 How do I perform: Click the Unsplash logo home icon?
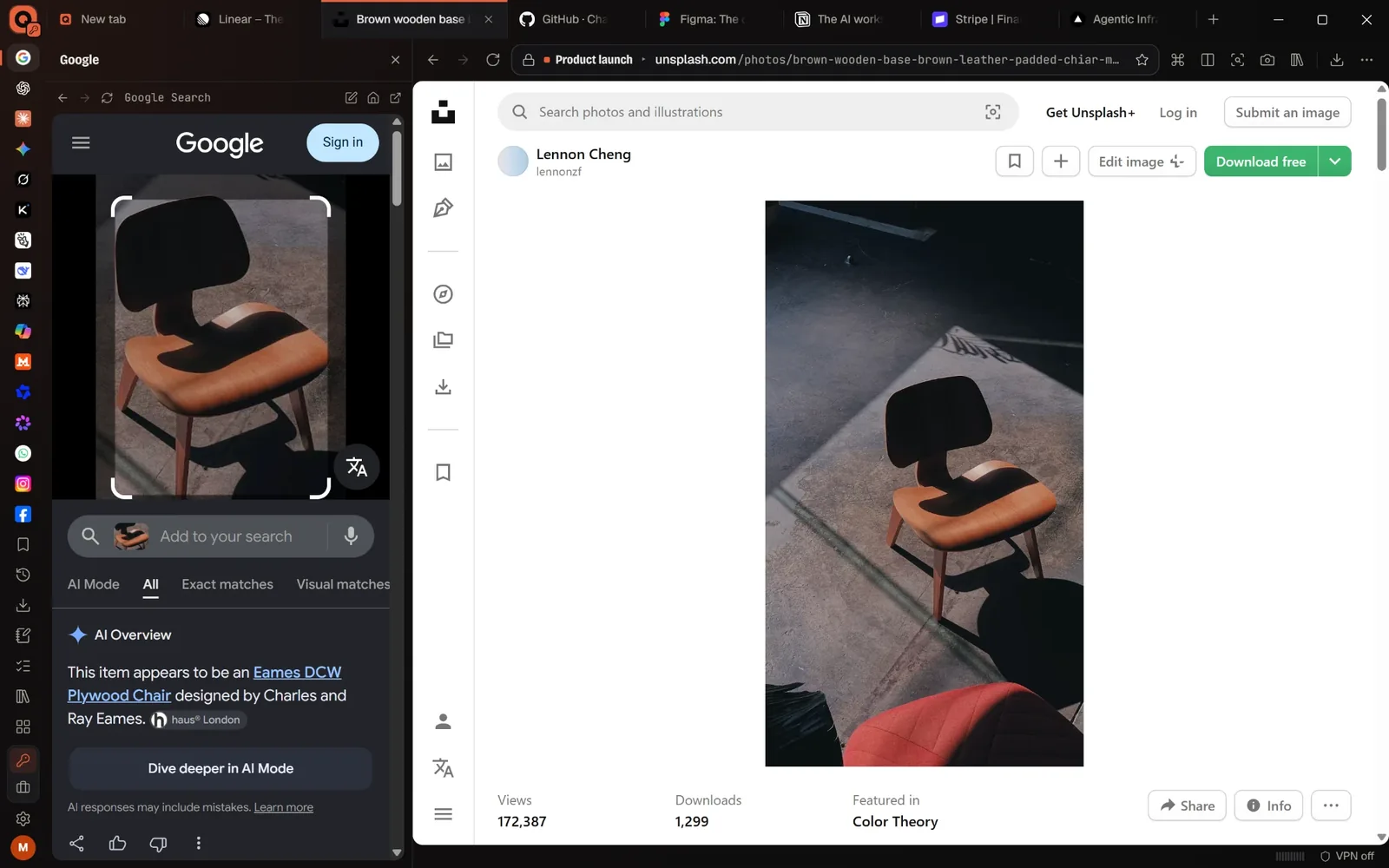point(443,112)
